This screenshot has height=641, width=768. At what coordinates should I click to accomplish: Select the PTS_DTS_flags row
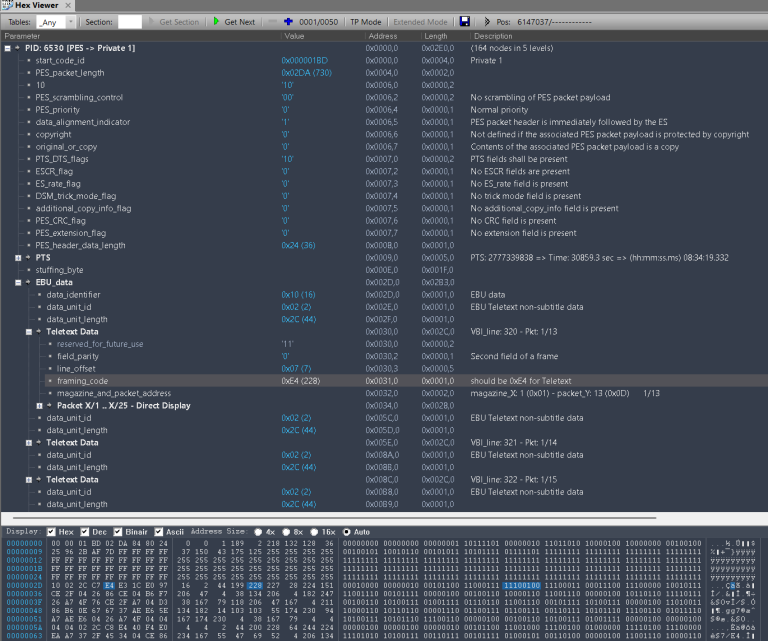384,159
